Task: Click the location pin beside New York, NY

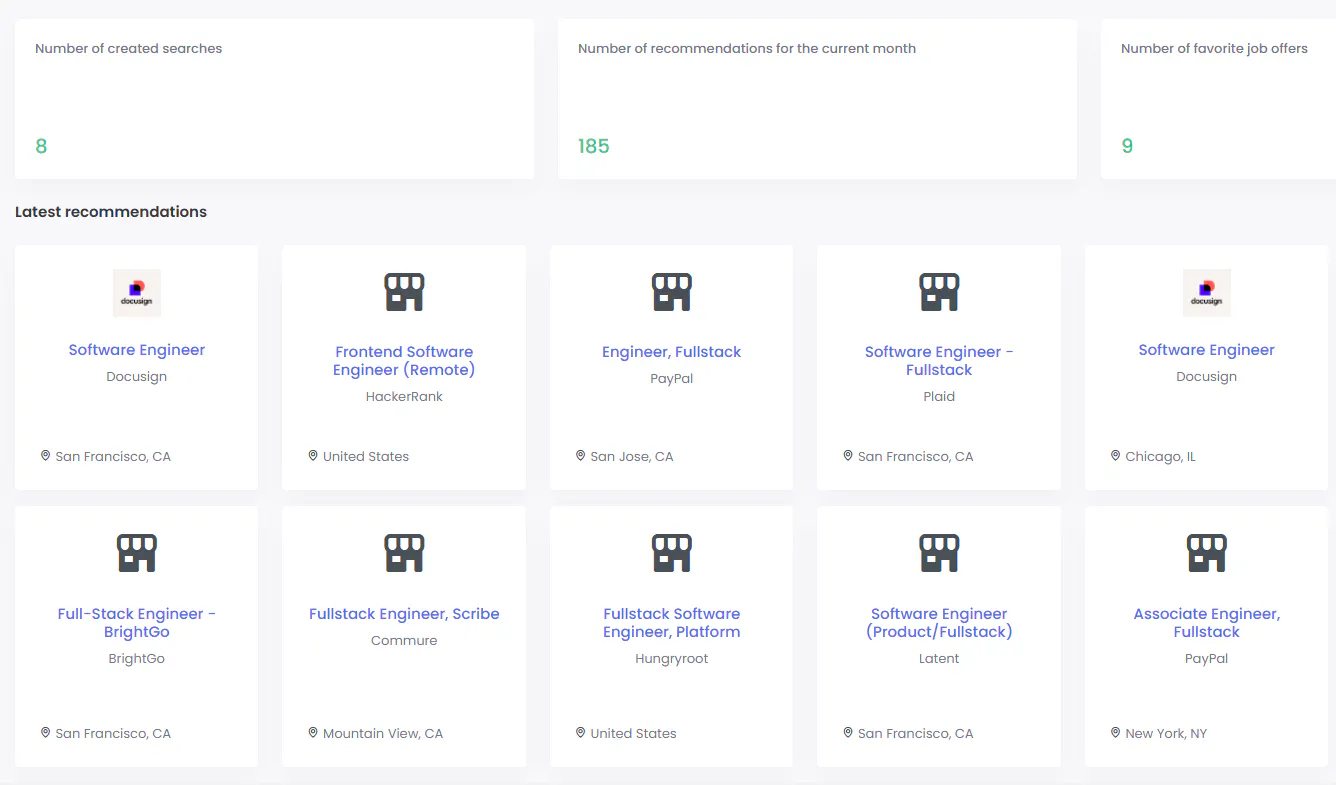Action: point(1115,733)
